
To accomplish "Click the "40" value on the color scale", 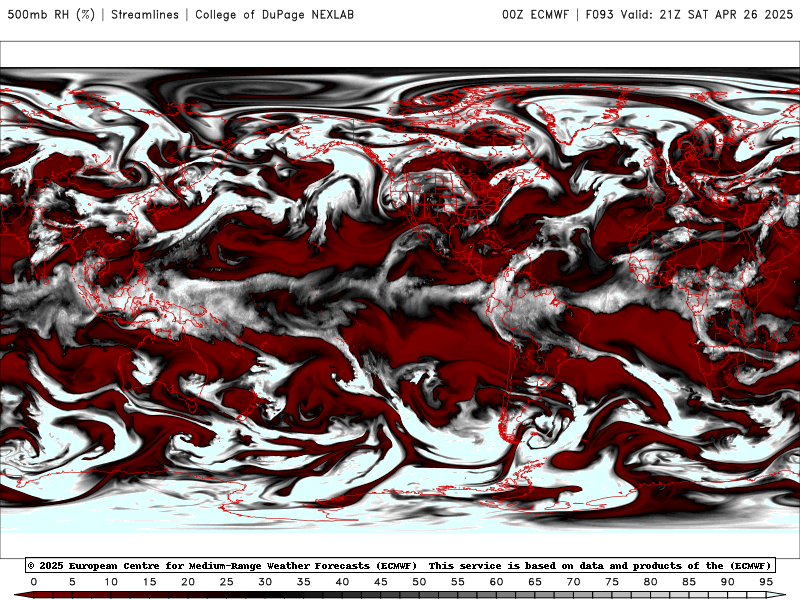I will click(x=342, y=582).
